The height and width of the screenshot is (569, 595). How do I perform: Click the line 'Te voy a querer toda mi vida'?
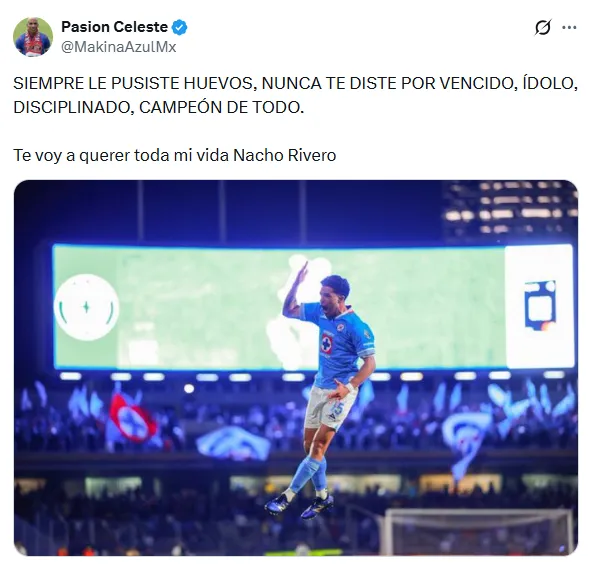pyautogui.click(x=121, y=155)
